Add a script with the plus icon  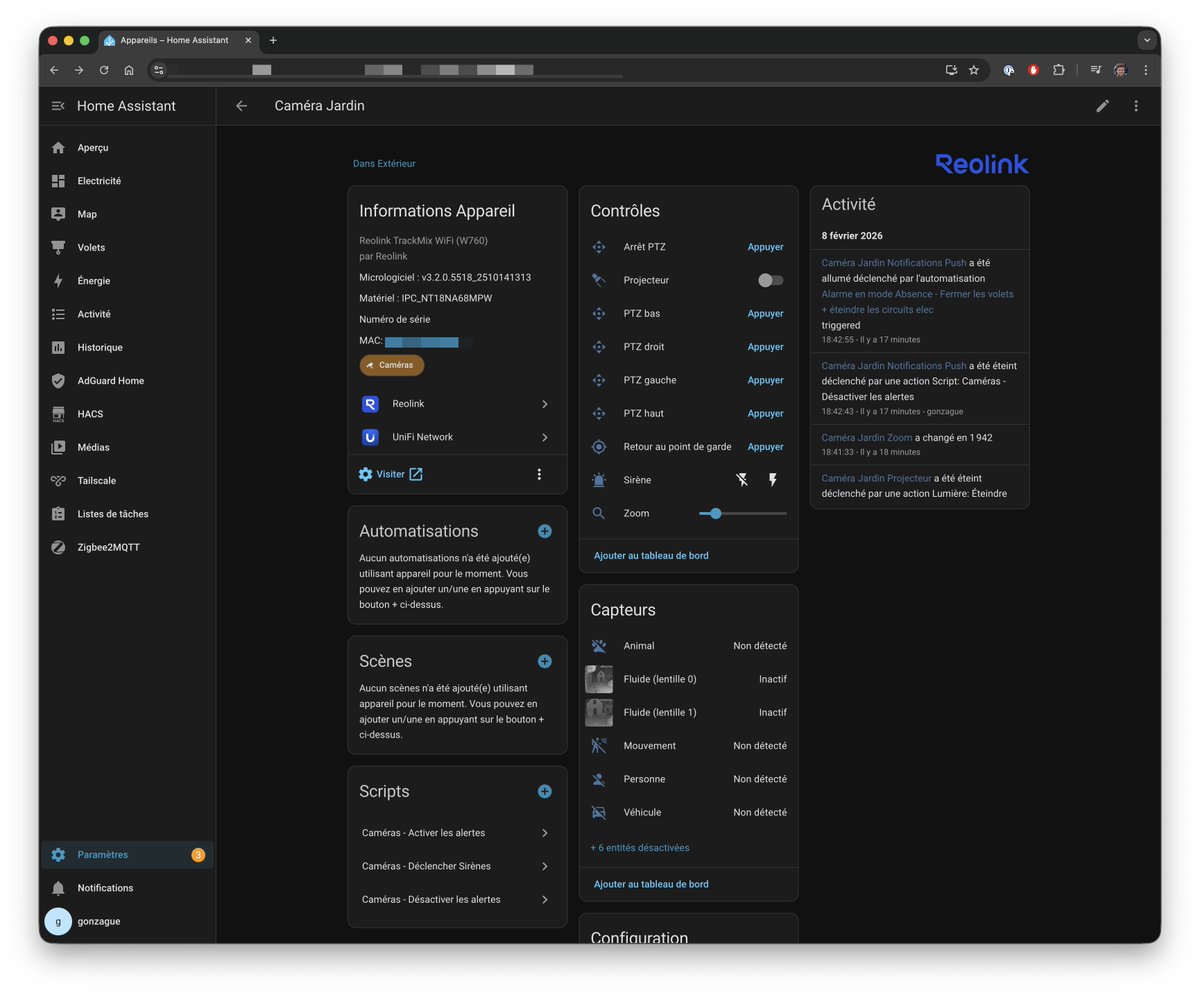coord(544,791)
